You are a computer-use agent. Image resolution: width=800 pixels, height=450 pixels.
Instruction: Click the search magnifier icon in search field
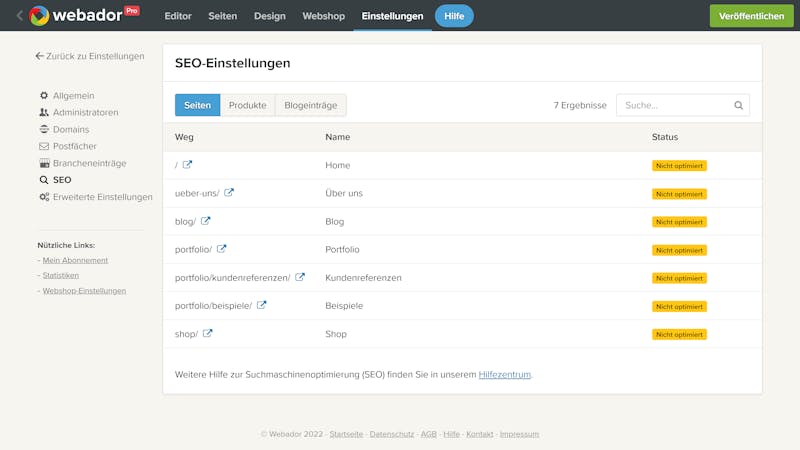[739, 105]
